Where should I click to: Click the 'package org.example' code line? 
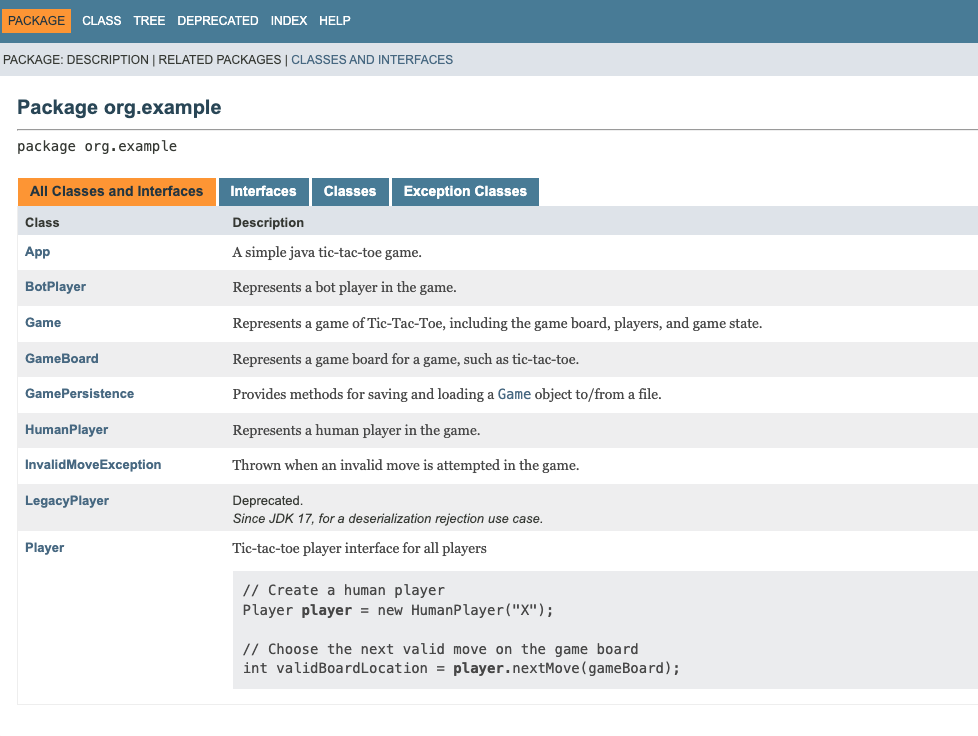[x=97, y=147]
